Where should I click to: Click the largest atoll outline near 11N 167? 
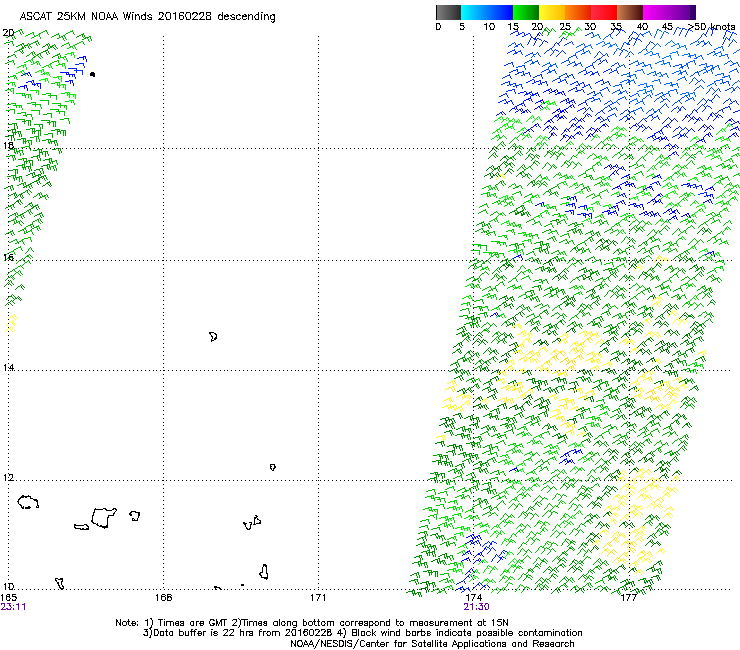point(103,518)
